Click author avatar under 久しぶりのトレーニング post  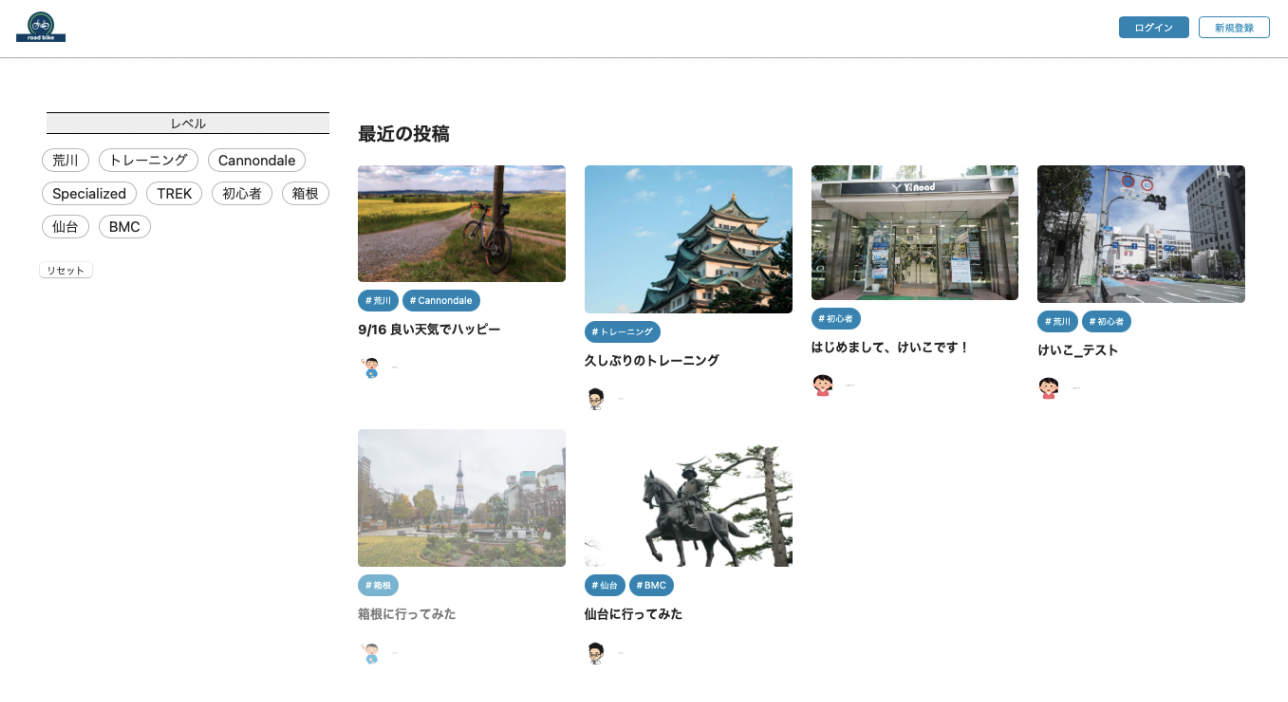click(596, 399)
